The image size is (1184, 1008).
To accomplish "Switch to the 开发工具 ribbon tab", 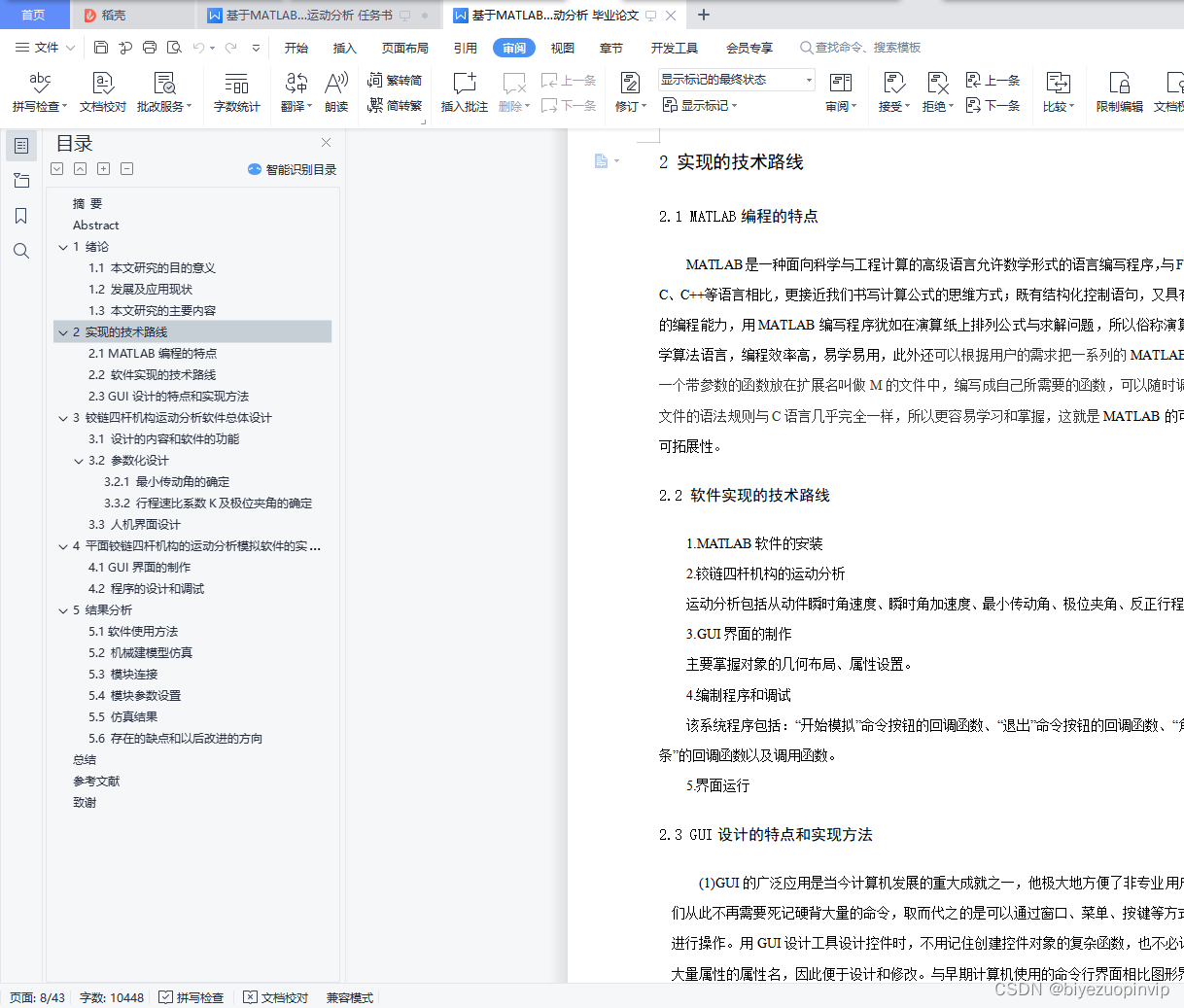I will (x=675, y=48).
